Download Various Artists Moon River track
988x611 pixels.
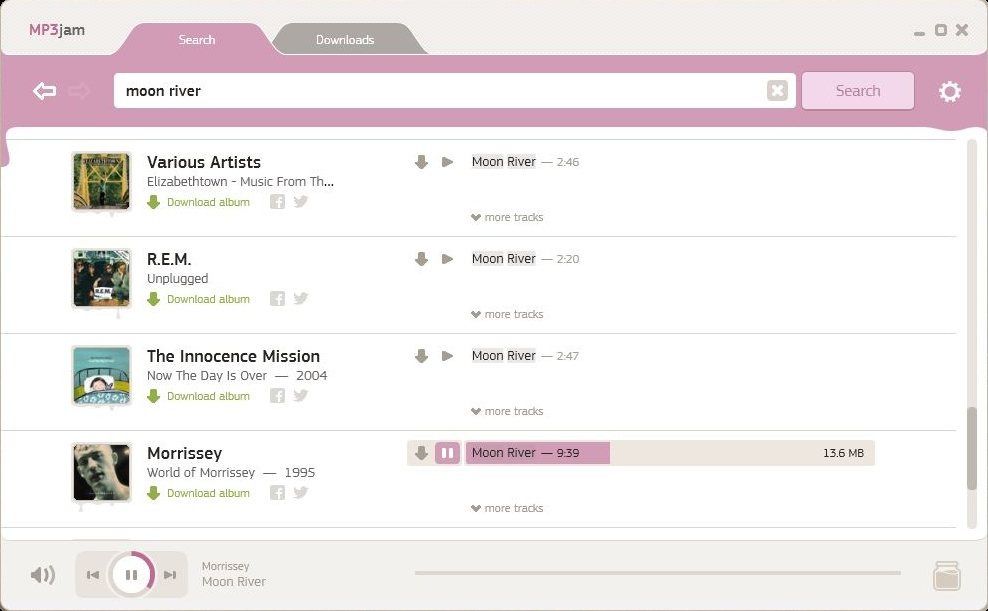tap(422, 162)
